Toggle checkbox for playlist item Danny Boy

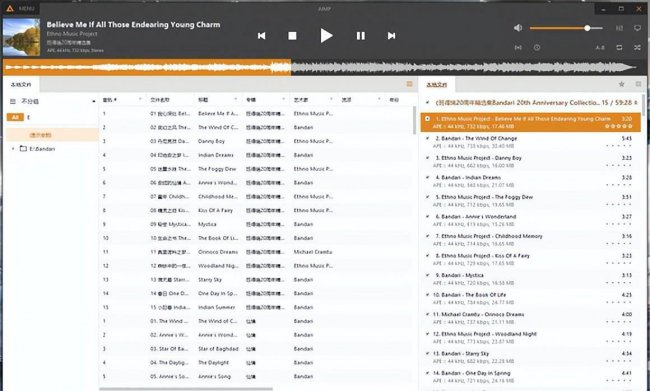pyautogui.click(x=427, y=158)
